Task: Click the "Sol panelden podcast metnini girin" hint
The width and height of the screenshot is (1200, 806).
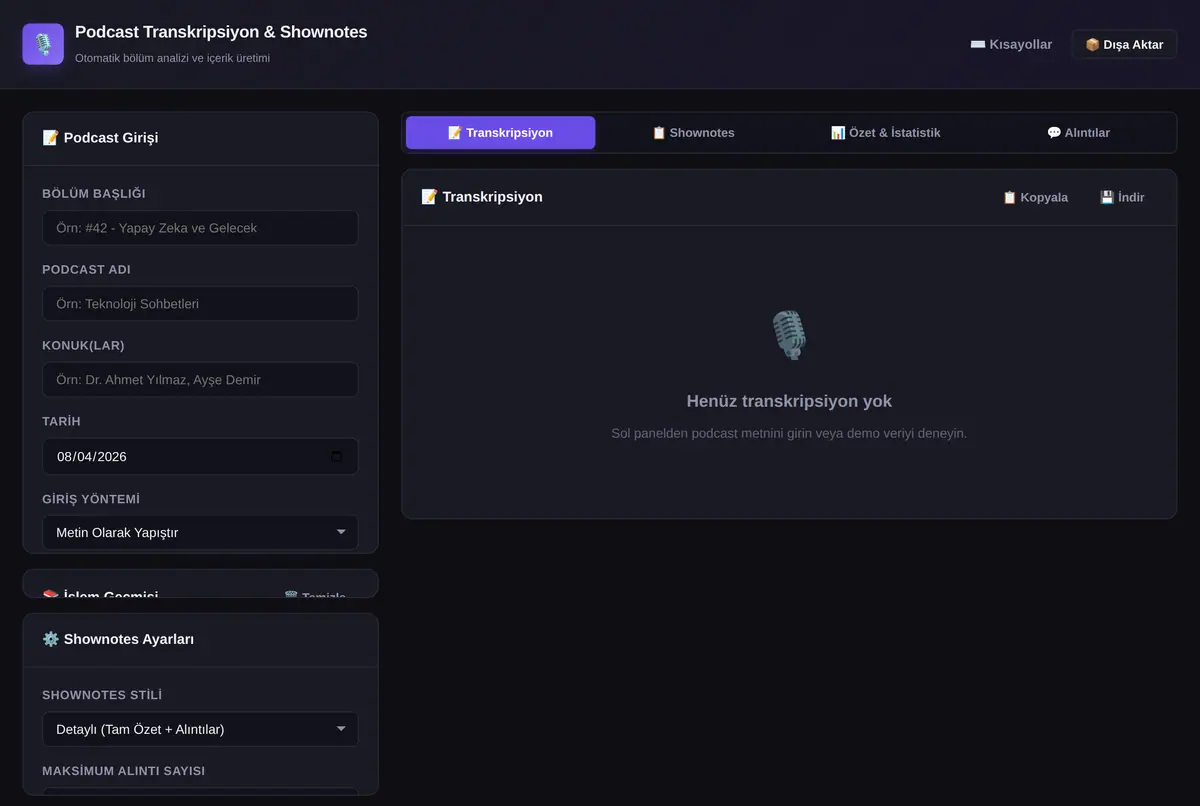Action: (x=789, y=433)
